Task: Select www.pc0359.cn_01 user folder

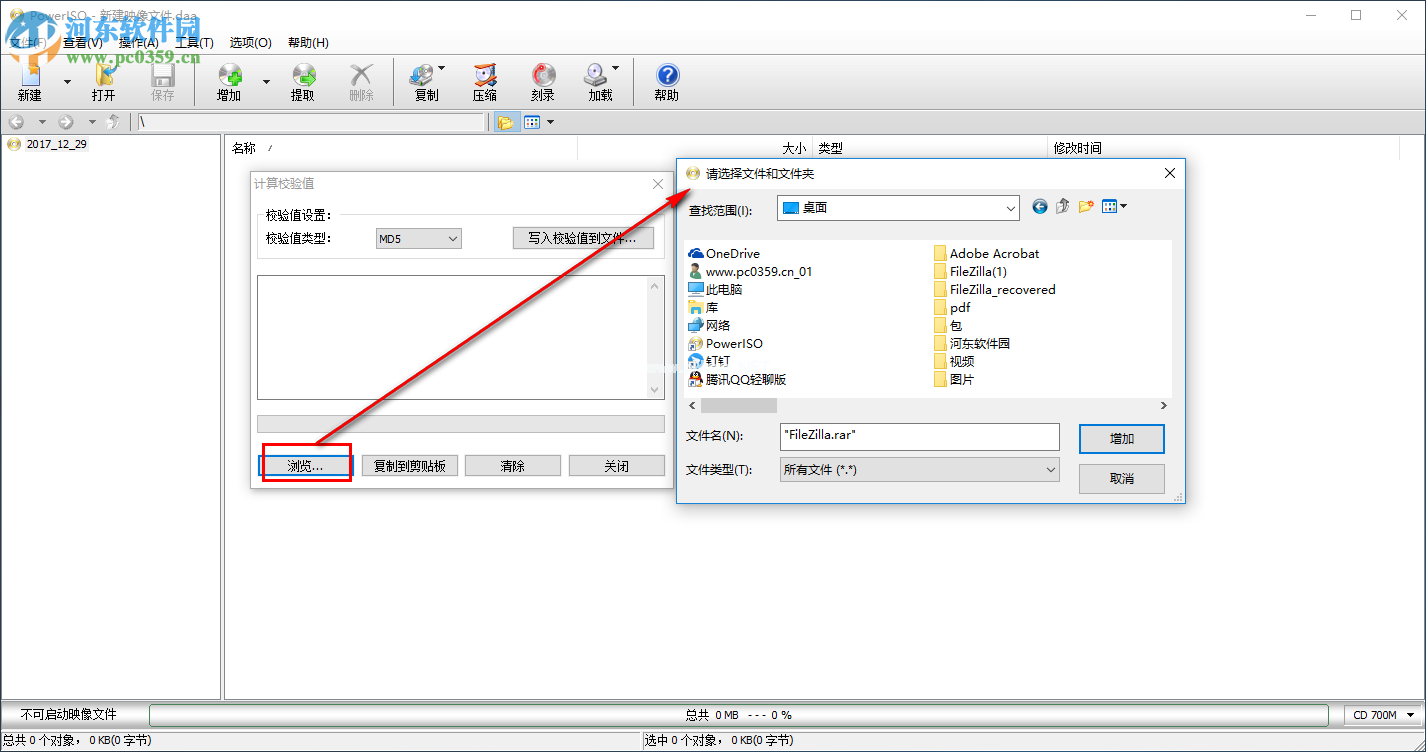Action: [x=750, y=271]
